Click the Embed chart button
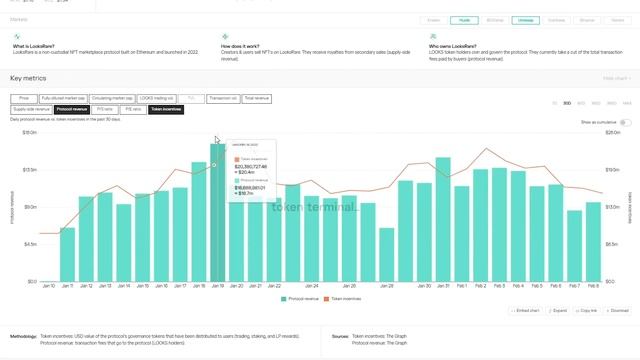The image size is (640, 360). pyautogui.click(x=525, y=311)
